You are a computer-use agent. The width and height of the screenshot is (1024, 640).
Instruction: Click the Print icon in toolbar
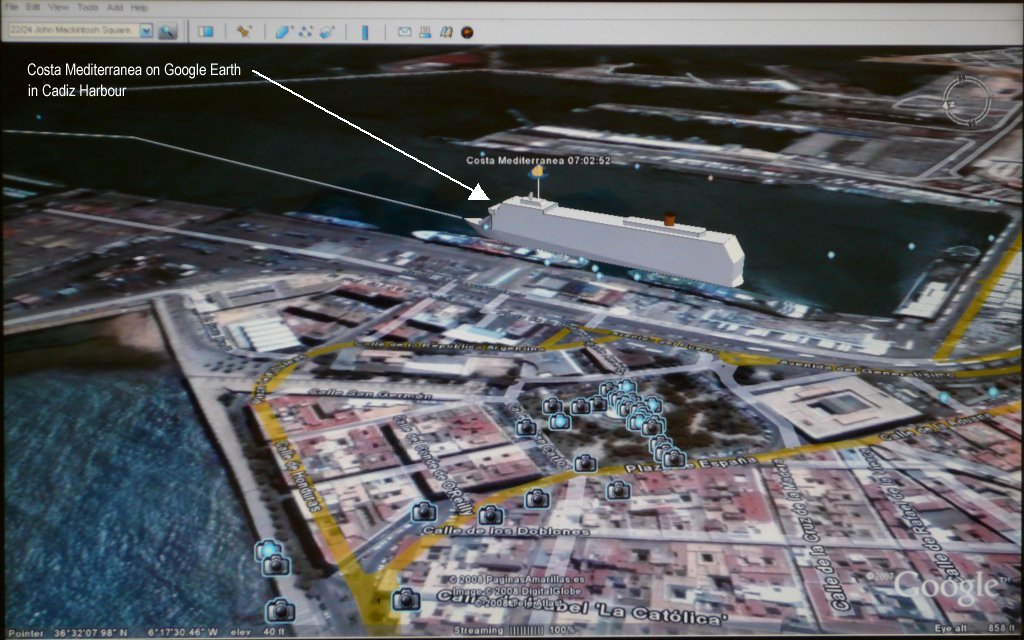point(425,31)
